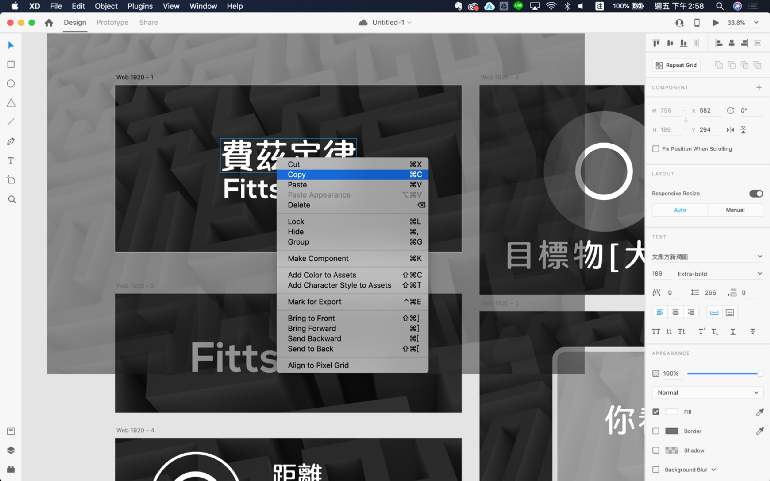Screen dimensions: 770x481
Task: Select the Ellipse tool
Action: tap(11, 84)
